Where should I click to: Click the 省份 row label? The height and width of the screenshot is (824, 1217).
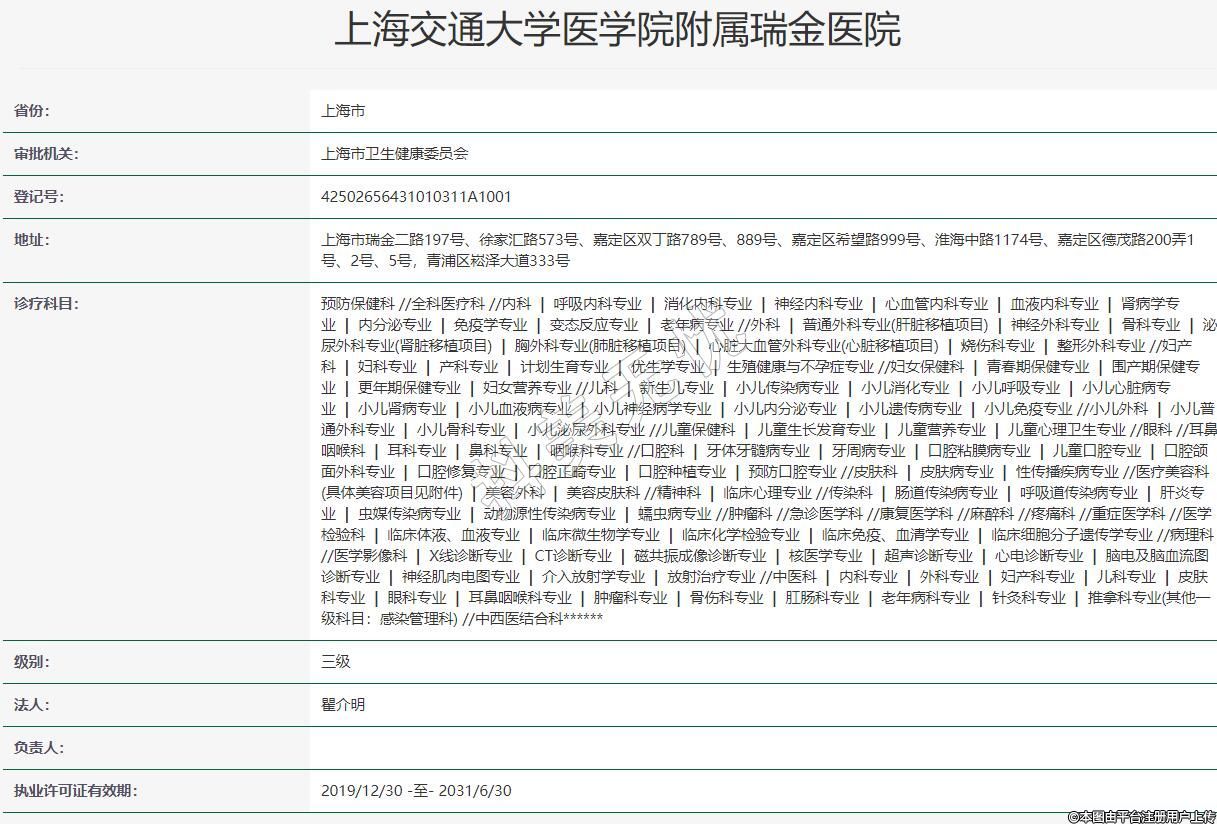coord(31,111)
